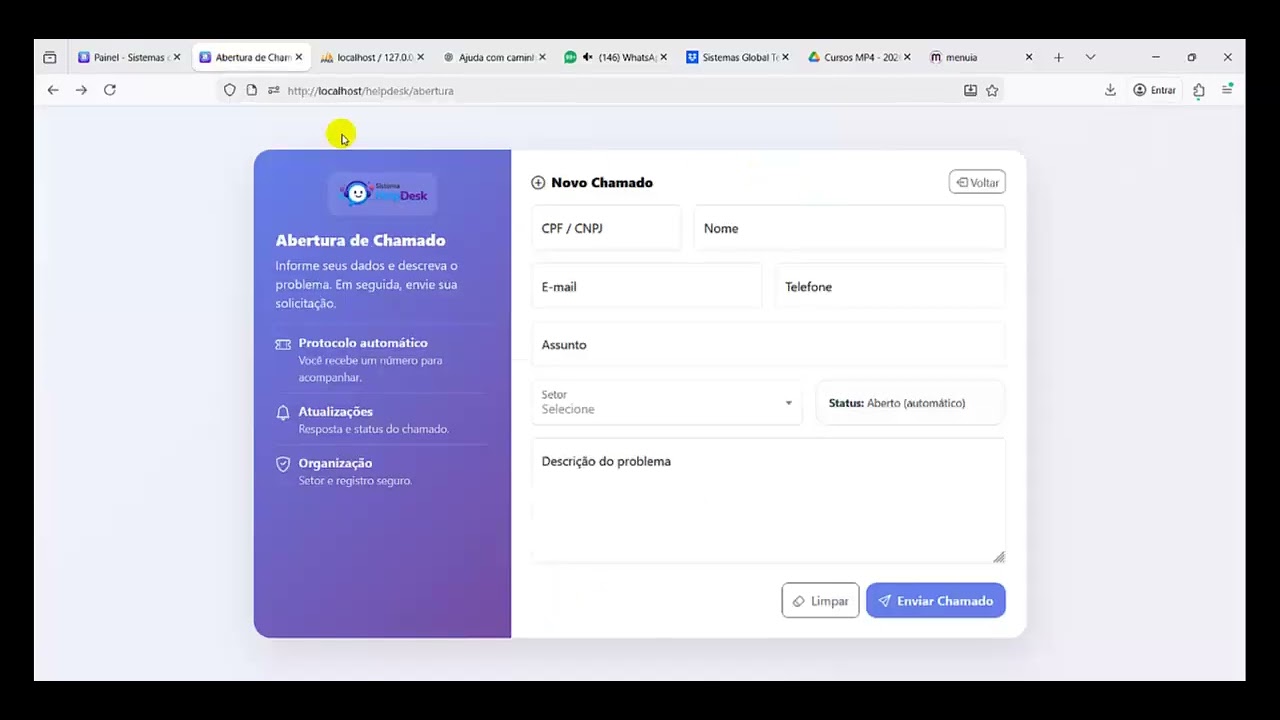Focus the E-mail input field
The height and width of the screenshot is (720, 1280).
pyautogui.click(x=646, y=286)
